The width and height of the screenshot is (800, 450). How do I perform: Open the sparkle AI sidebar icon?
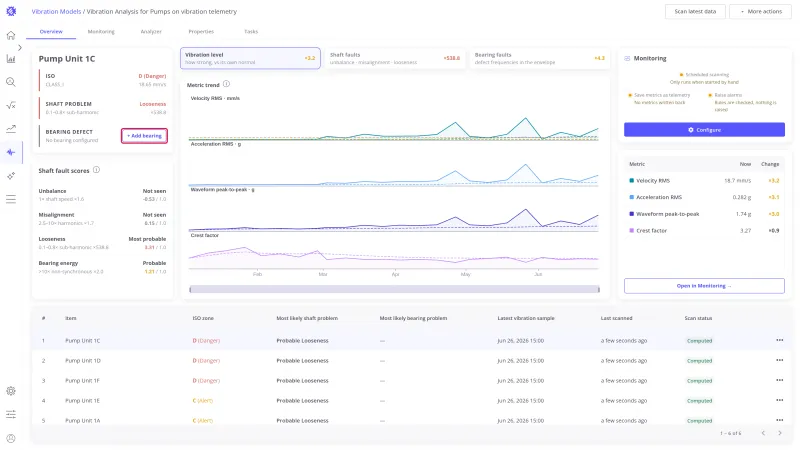[x=11, y=176]
